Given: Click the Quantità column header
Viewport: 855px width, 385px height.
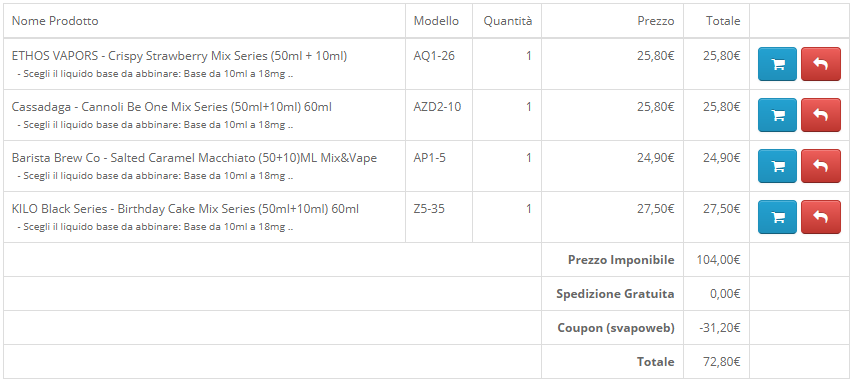Looking at the screenshot, I should tap(508, 21).
